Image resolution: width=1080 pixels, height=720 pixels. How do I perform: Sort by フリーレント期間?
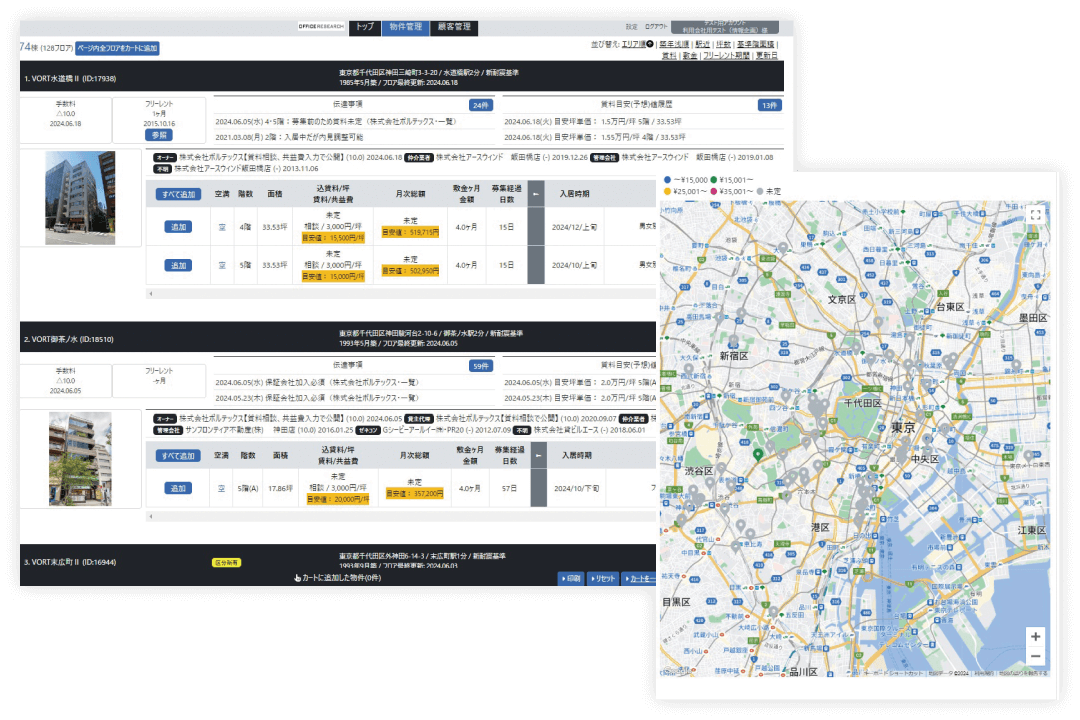pyautogui.click(x=726, y=56)
